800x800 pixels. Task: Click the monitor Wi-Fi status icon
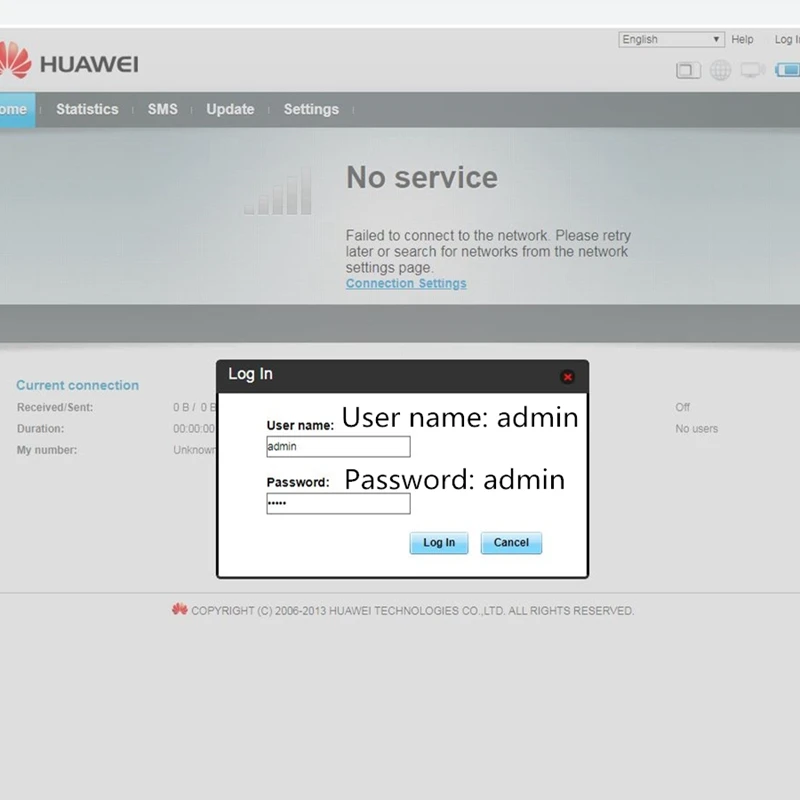753,70
